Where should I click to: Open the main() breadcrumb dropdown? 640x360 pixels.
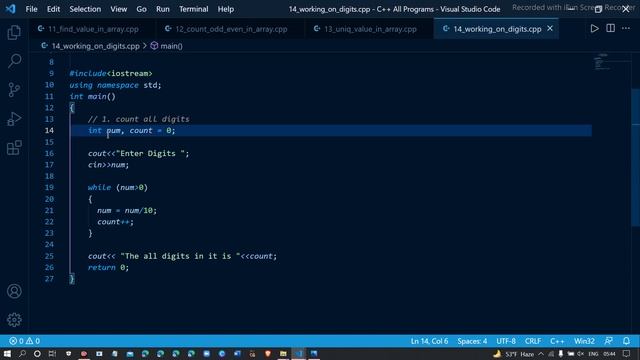tap(171, 46)
